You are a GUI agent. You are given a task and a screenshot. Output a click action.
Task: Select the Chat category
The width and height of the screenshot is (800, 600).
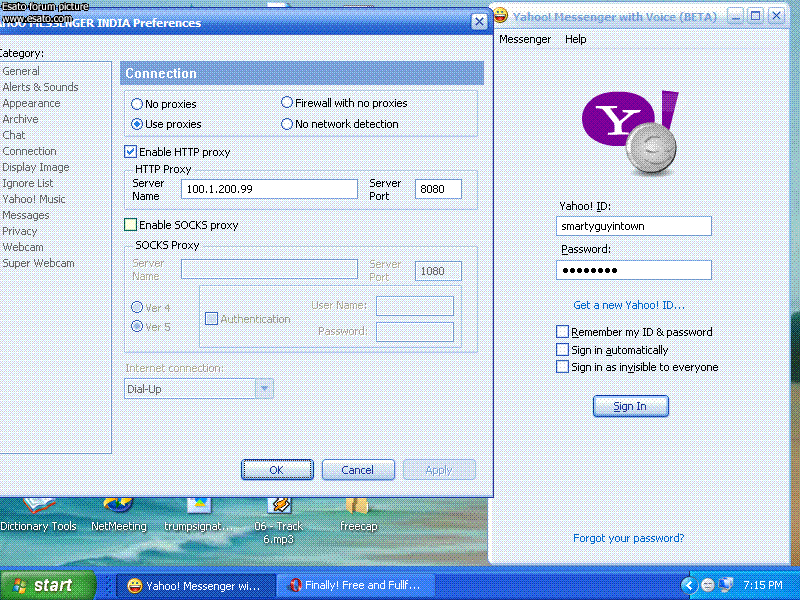pyautogui.click(x=14, y=135)
